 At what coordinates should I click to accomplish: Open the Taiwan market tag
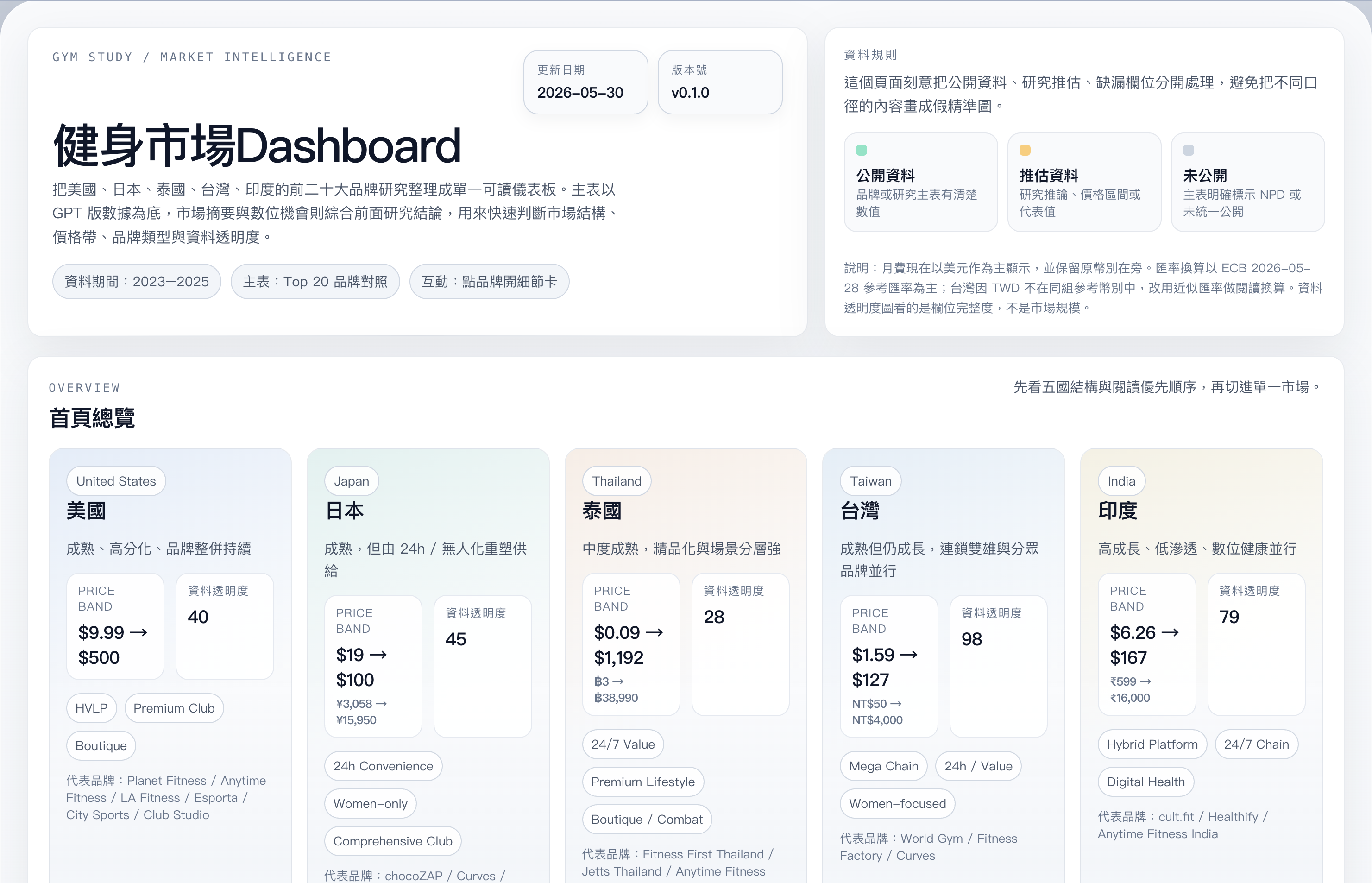pos(870,481)
